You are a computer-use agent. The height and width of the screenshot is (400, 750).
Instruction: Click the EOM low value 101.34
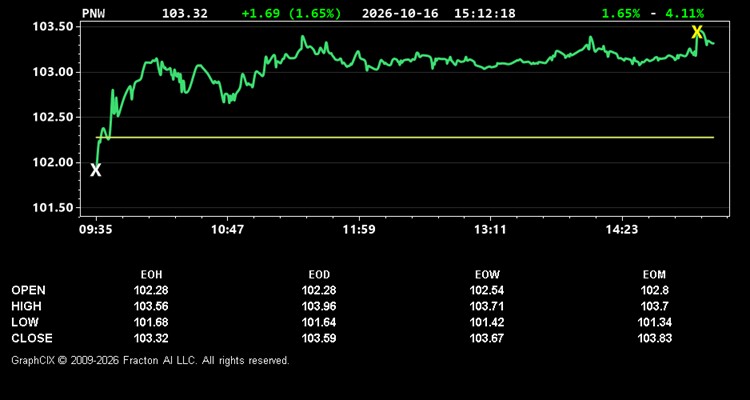654,322
